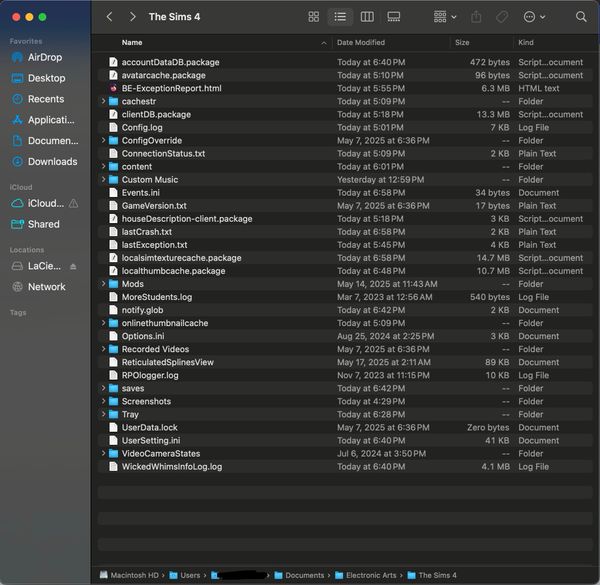
Task: Select list view mode
Action: [x=340, y=17]
